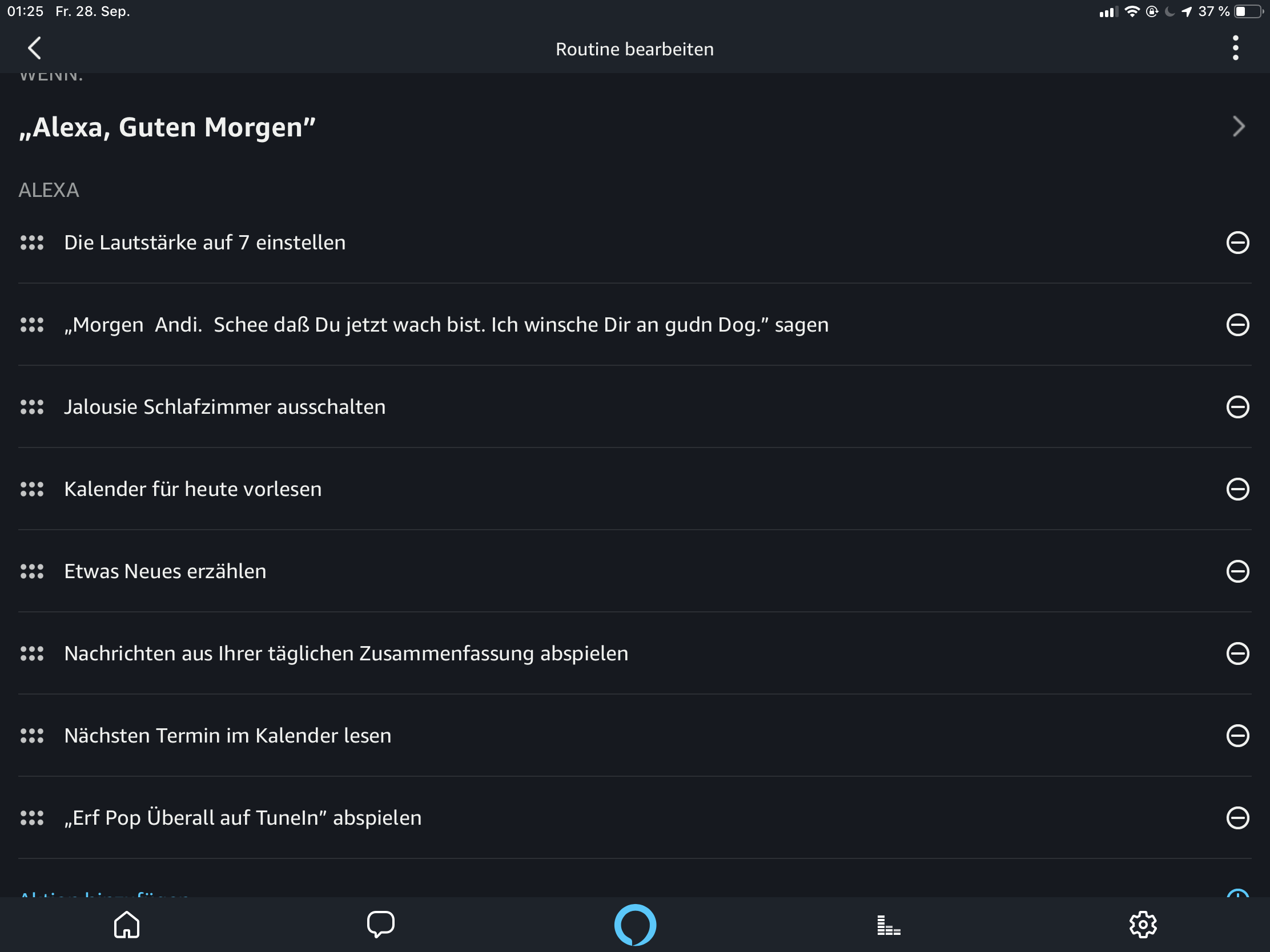Delete the Nachrichten Zusammenfassung action

1237,653
